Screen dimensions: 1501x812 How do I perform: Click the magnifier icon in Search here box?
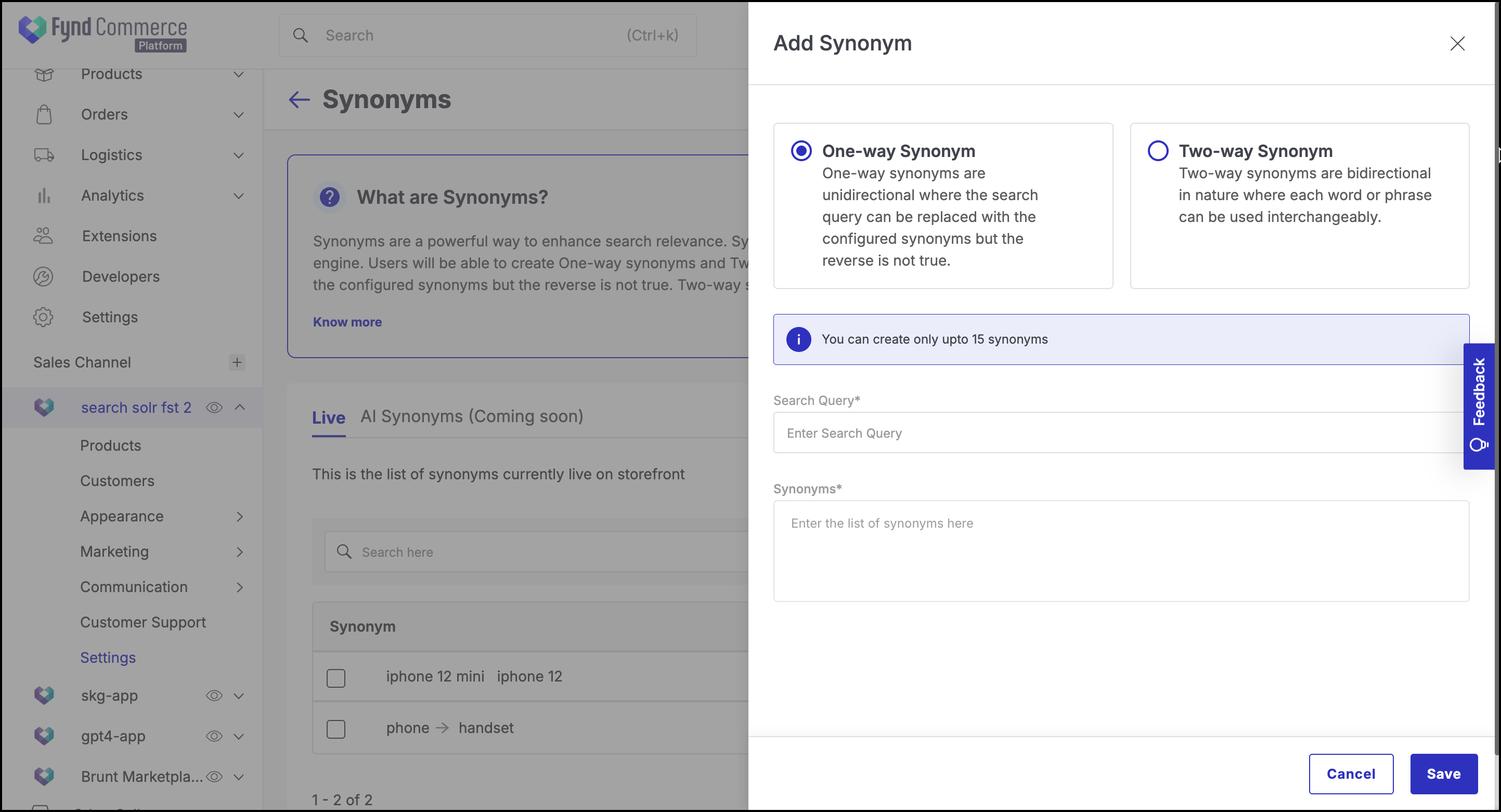344,552
